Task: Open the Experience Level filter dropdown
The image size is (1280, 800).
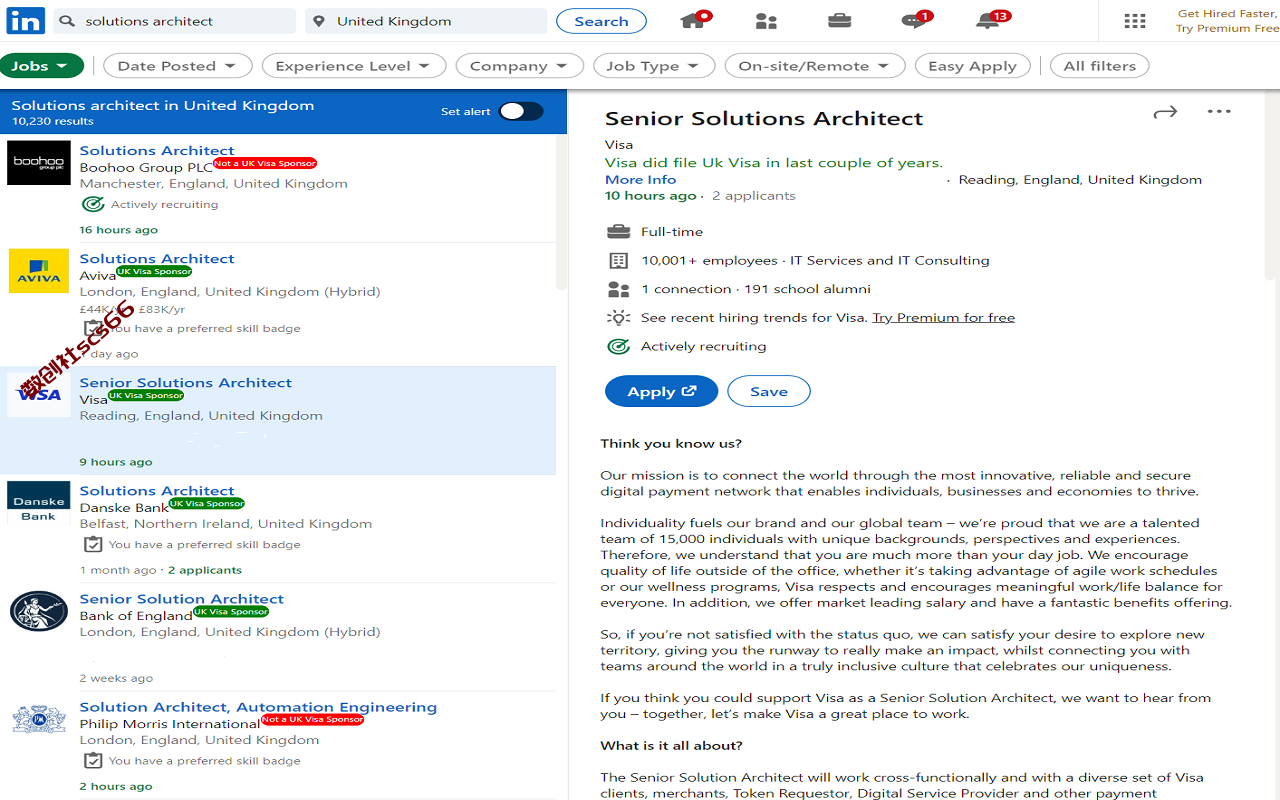Action: click(353, 66)
